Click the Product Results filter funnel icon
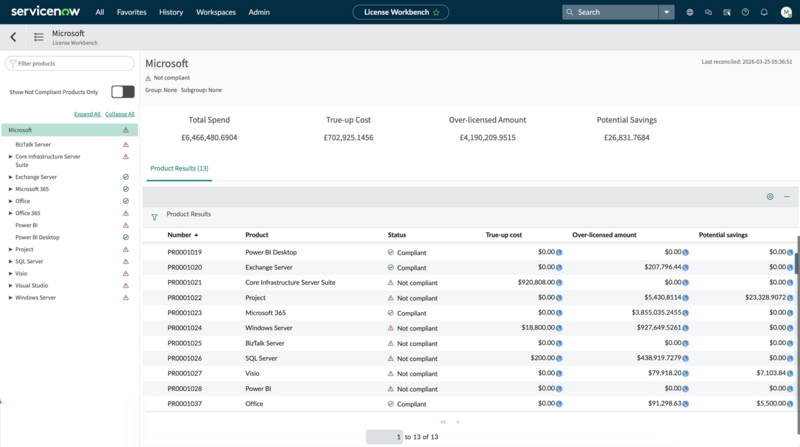Viewport: 800px width, 447px height. coord(155,217)
